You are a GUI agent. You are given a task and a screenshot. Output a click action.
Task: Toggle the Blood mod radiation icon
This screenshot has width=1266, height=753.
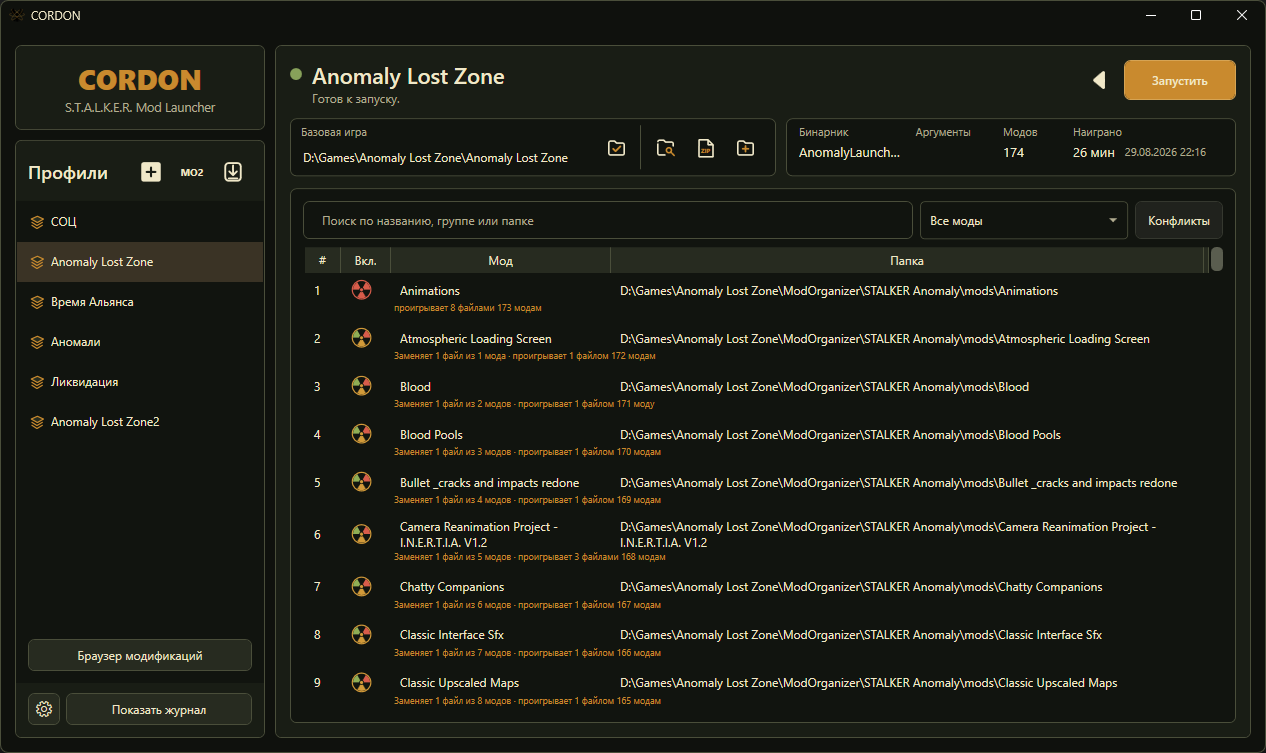click(x=361, y=386)
